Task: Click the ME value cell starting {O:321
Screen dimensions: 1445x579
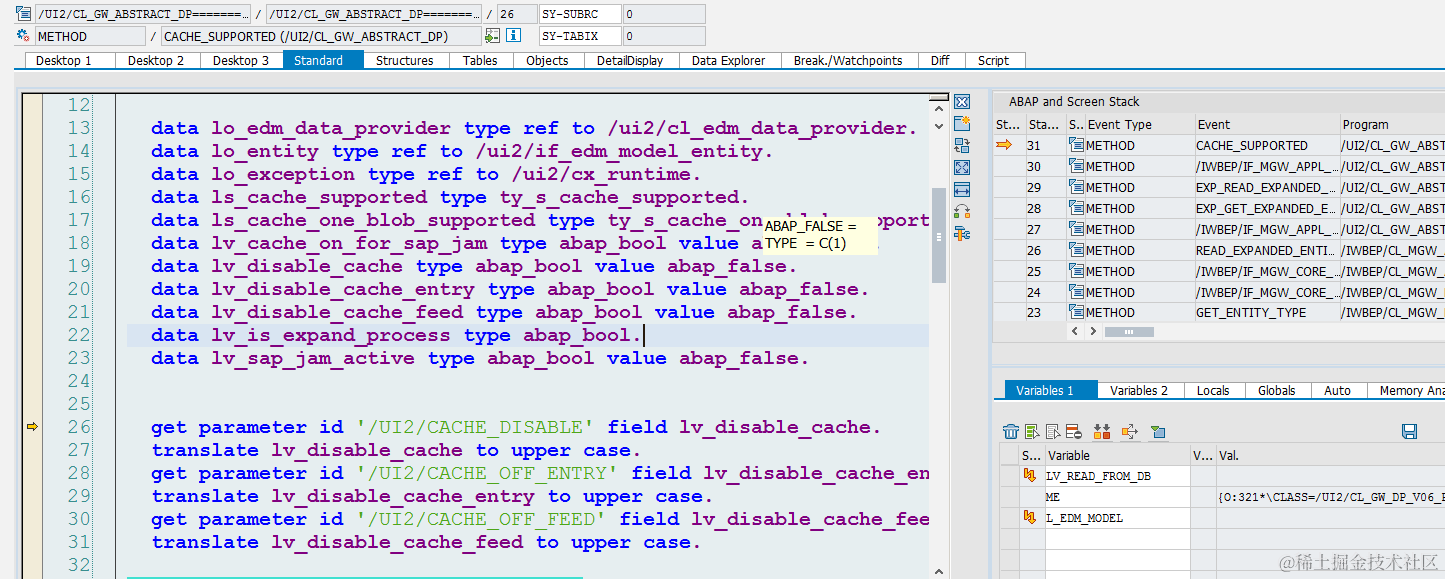Action: [1330, 497]
